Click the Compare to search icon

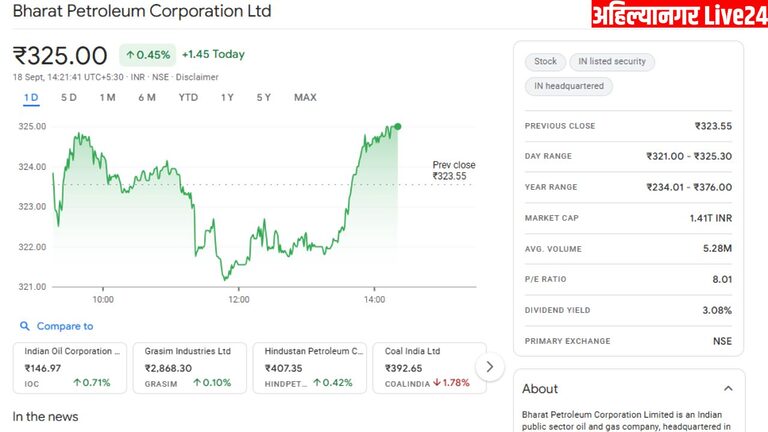point(24,326)
